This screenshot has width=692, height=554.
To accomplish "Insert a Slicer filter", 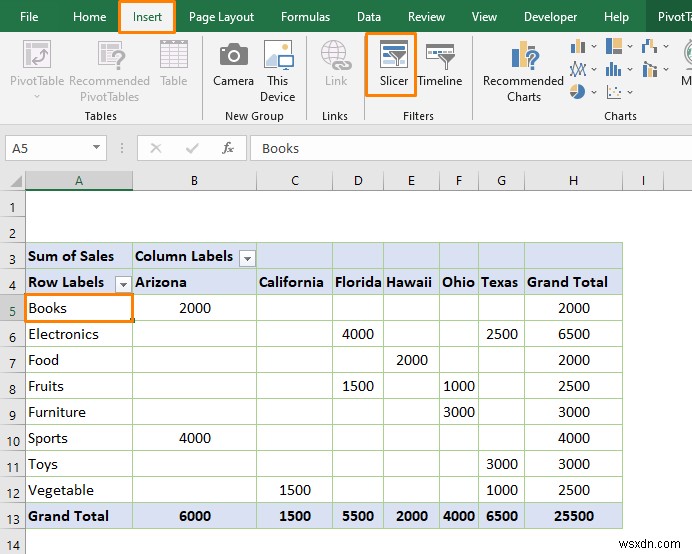I will pos(394,64).
